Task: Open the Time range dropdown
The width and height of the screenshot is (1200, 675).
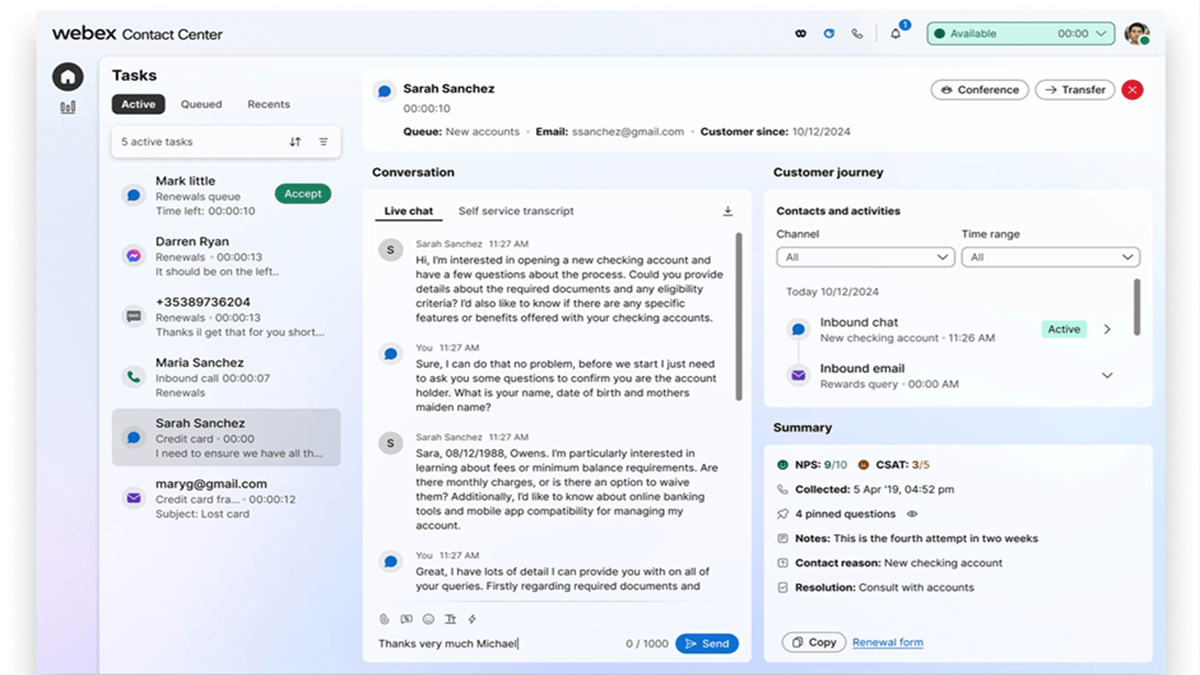Action: coord(1051,256)
